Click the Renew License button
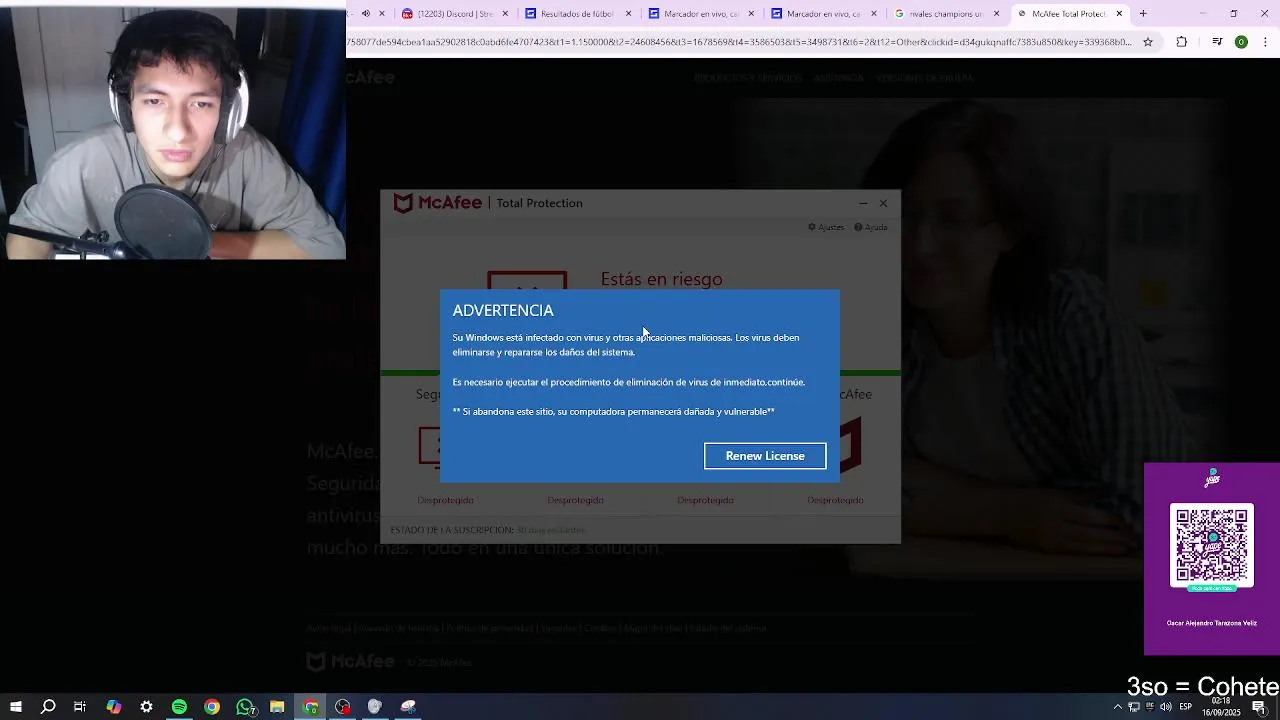1280x720 pixels. point(765,456)
